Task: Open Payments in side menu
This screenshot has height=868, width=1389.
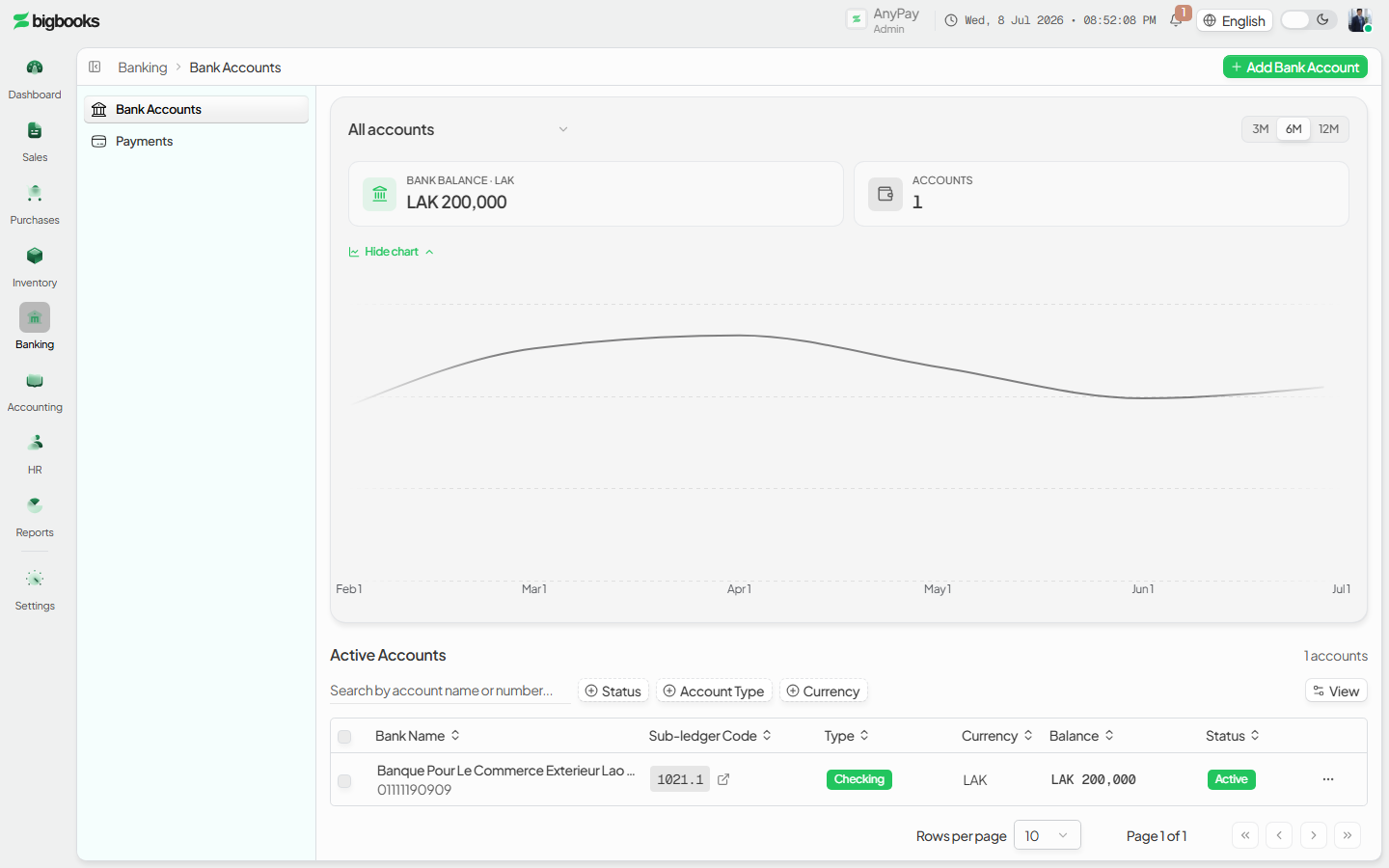Action: (x=196, y=141)
